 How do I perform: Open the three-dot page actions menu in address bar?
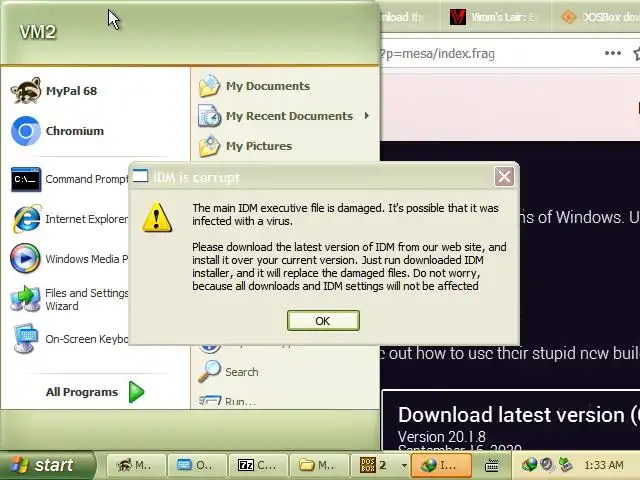613,53
